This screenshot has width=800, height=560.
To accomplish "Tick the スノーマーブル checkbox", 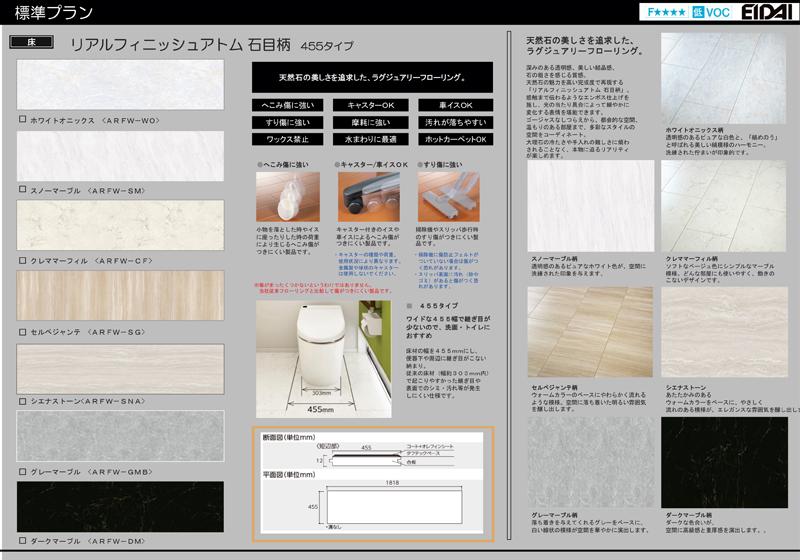I will (x=22, y=189).
